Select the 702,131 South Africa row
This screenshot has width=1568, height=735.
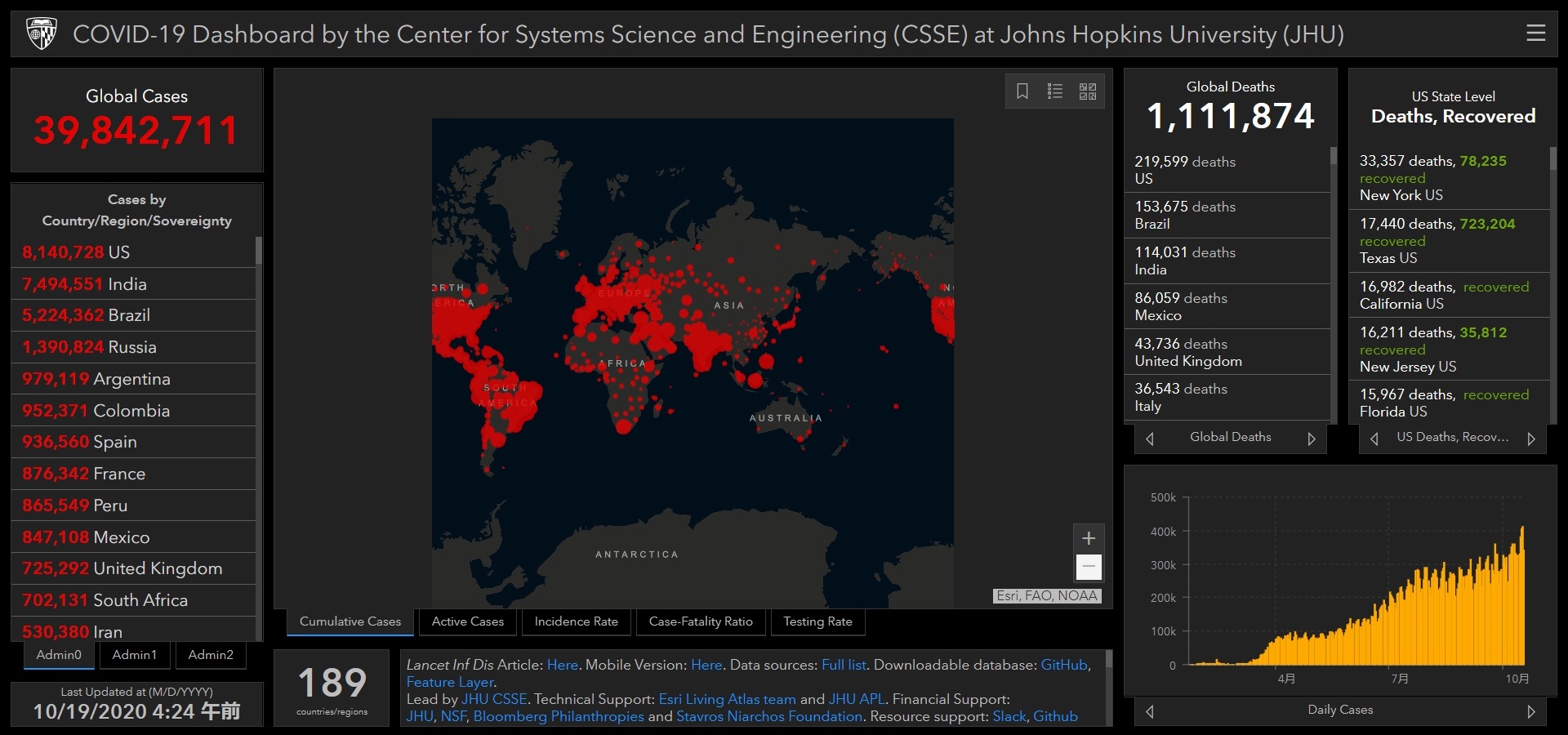point(134,600)
